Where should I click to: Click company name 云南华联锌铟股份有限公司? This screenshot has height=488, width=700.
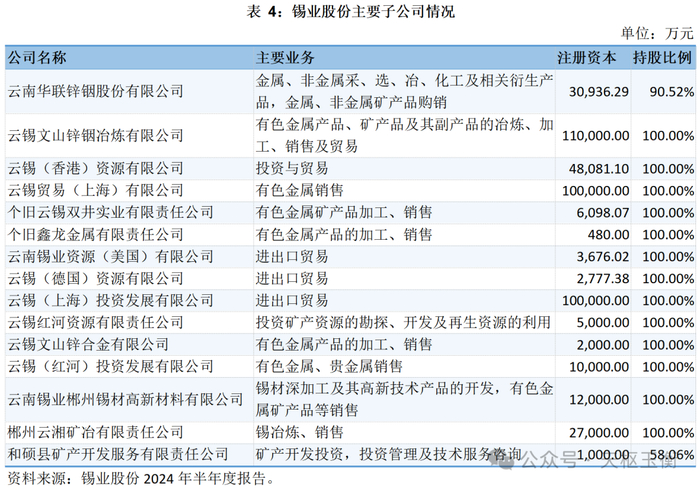[x=96, y=92]
